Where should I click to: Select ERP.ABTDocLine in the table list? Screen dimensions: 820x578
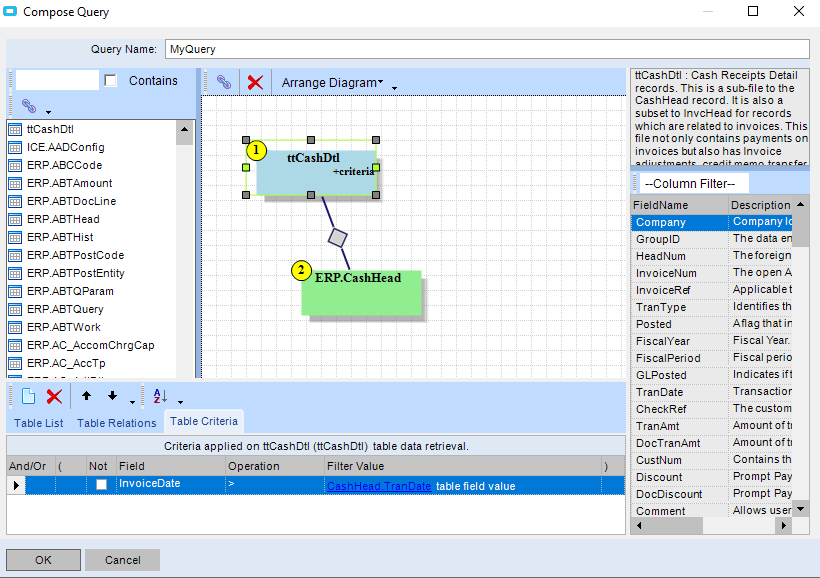72,201
